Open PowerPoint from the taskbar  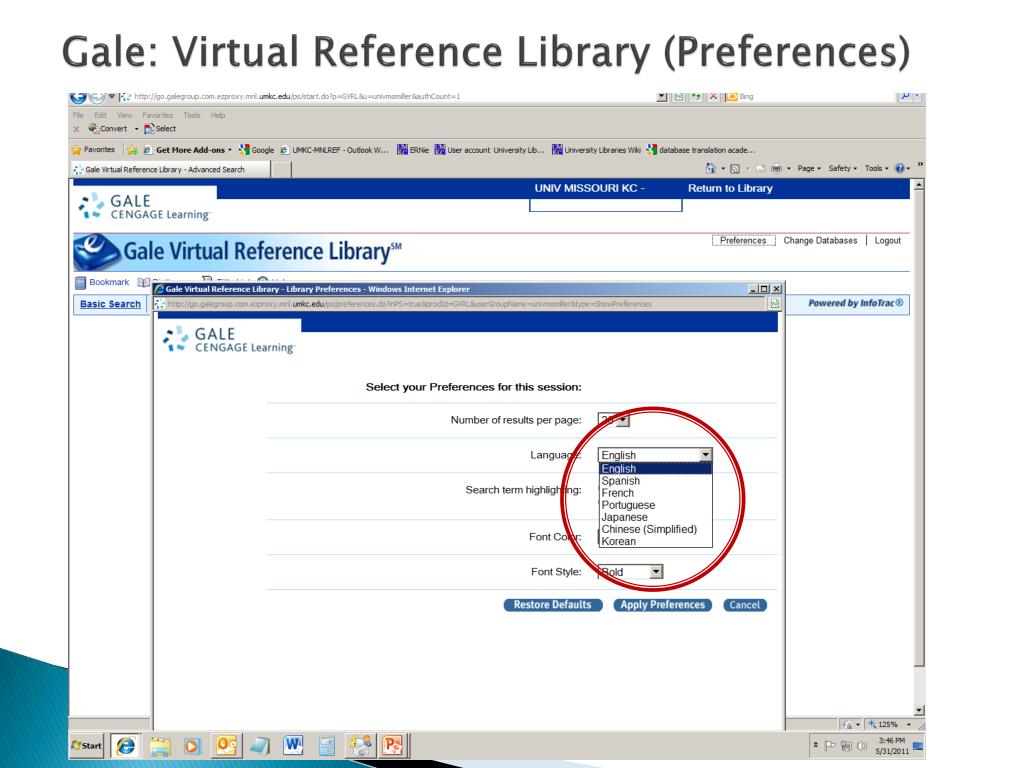pyautogui.click(x=392, y=745)
